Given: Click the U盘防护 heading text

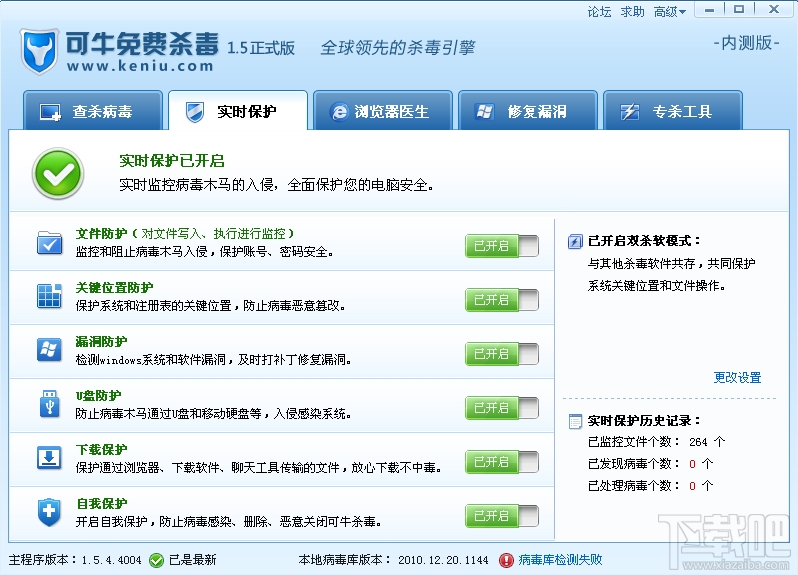Looking at the screenshot, I should (98, 395).
